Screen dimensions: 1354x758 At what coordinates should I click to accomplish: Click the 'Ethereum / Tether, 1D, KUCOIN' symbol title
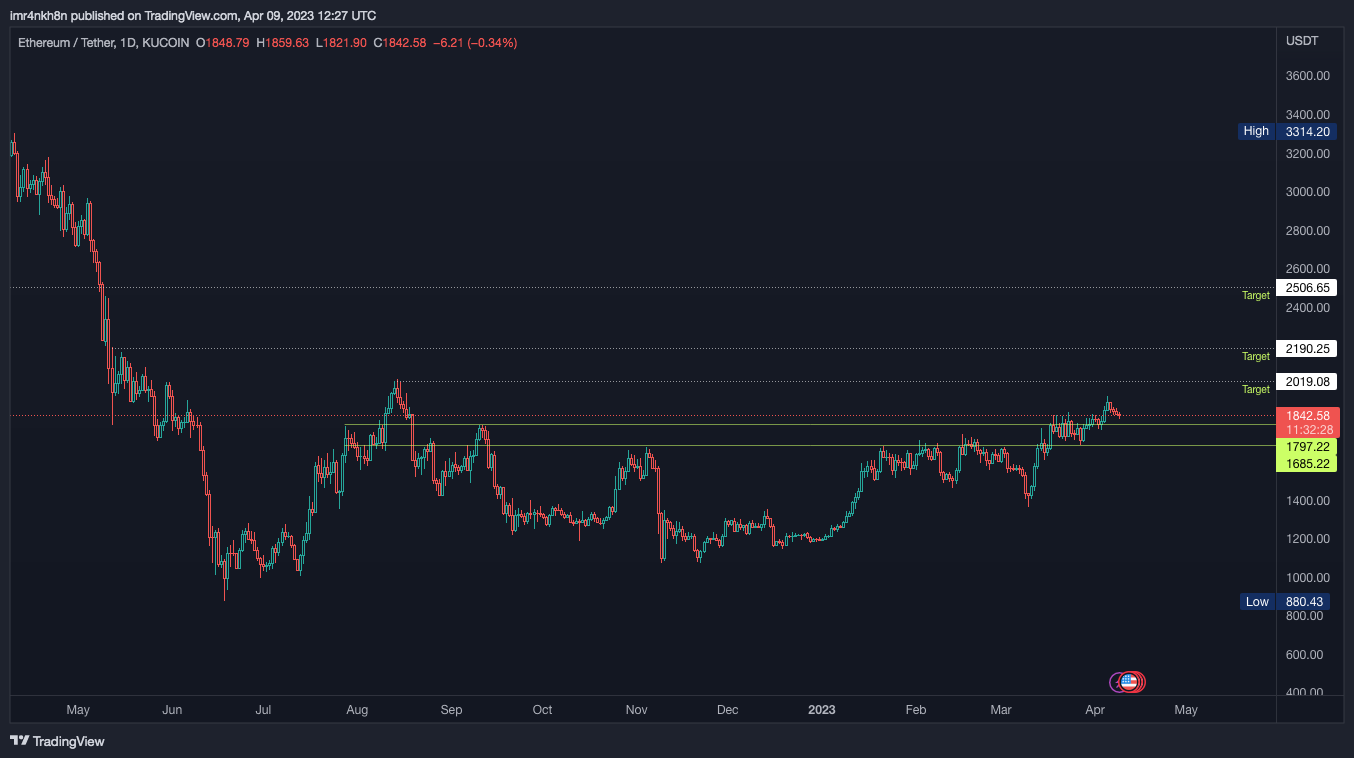pyautogui.click(x=103, y=43)
